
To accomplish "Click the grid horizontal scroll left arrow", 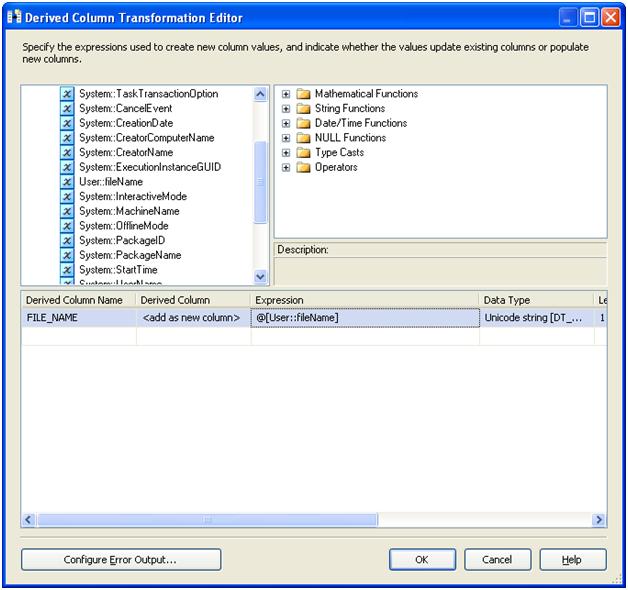I will tap(28, 520).
